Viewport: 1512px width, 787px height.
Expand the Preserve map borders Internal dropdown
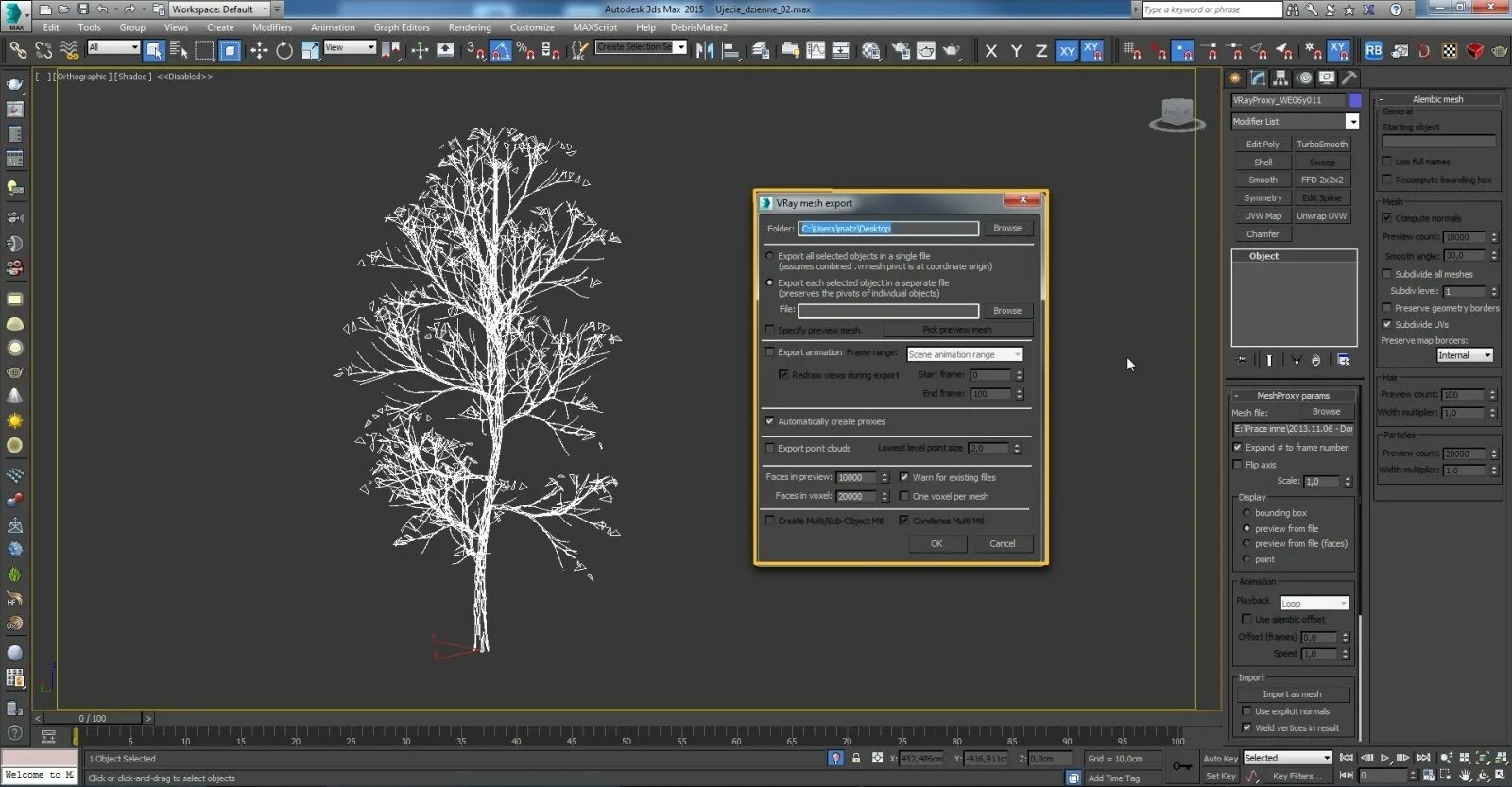(x=1465, y=355)
